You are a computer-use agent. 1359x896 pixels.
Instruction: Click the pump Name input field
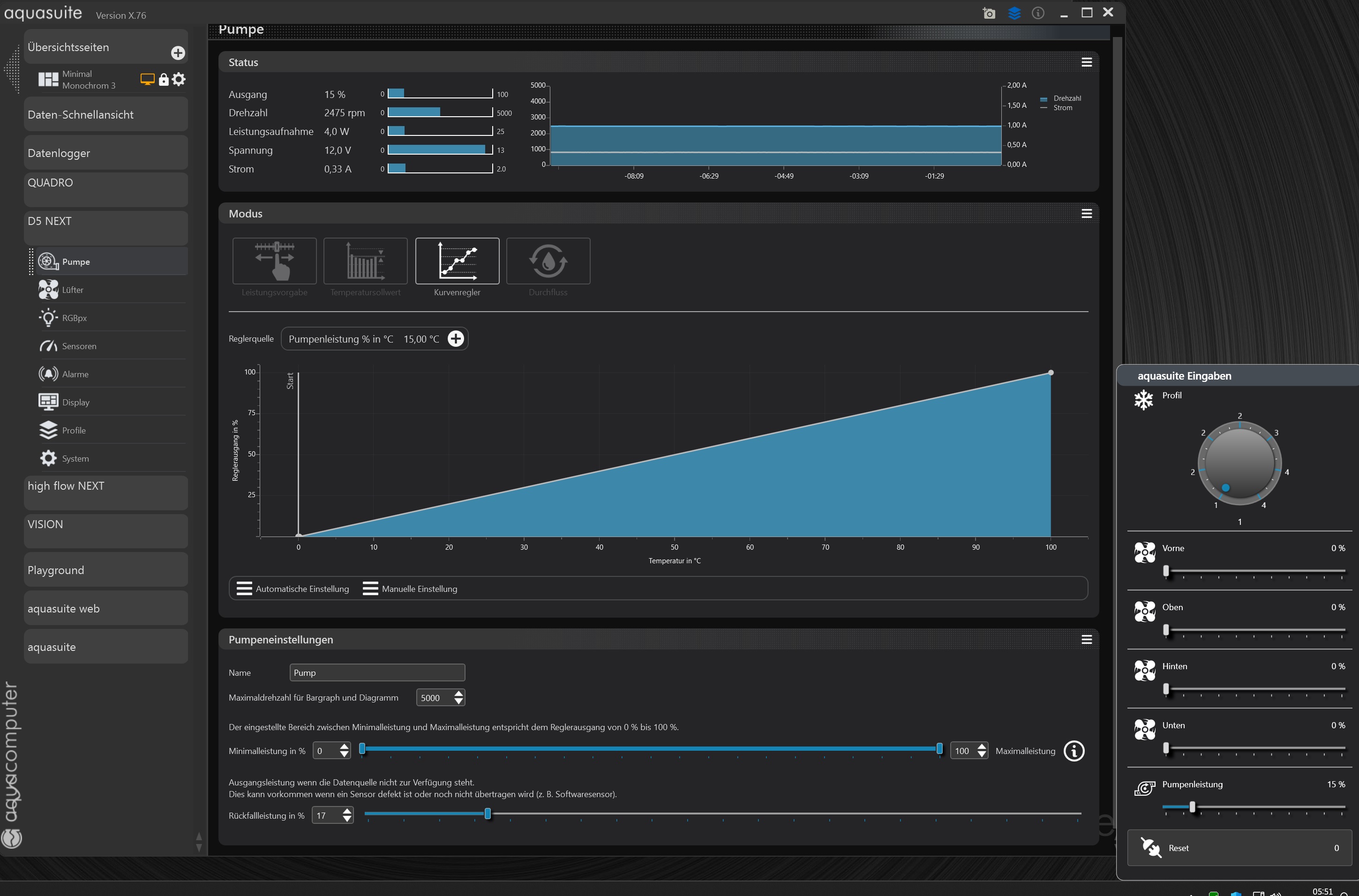377,672
